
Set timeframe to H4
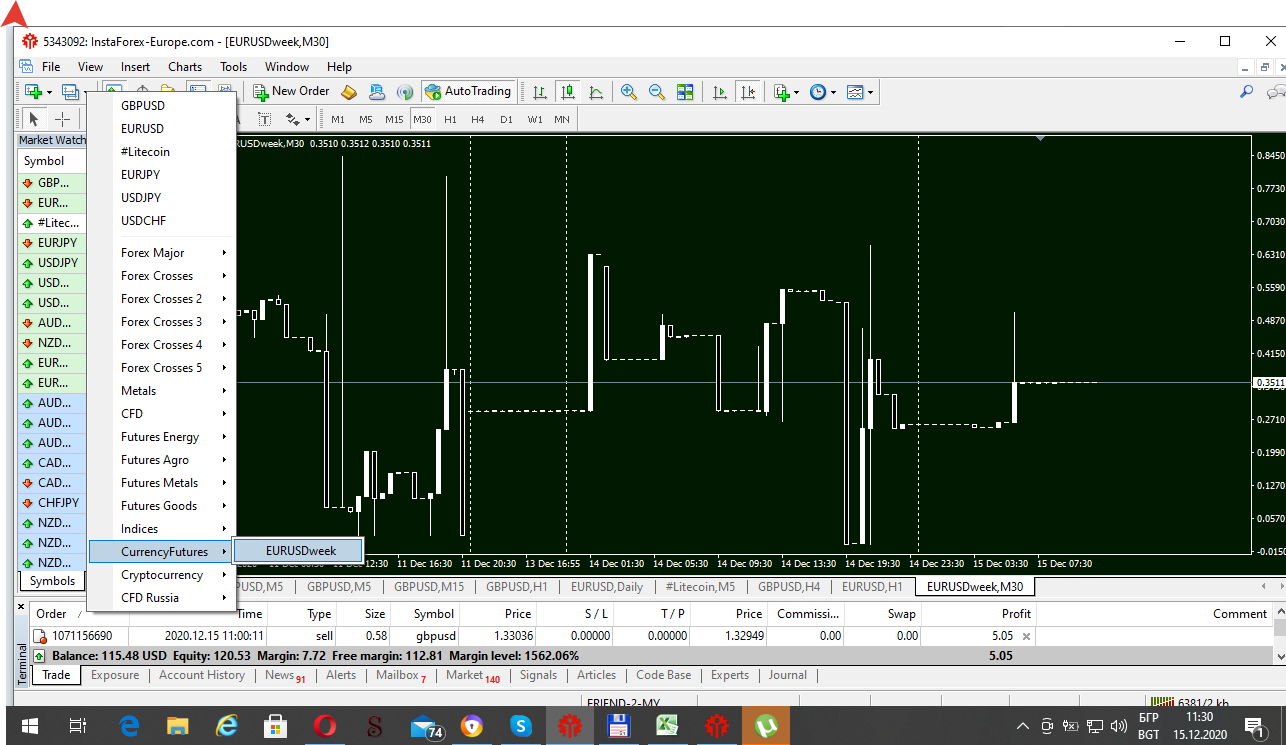478,119
